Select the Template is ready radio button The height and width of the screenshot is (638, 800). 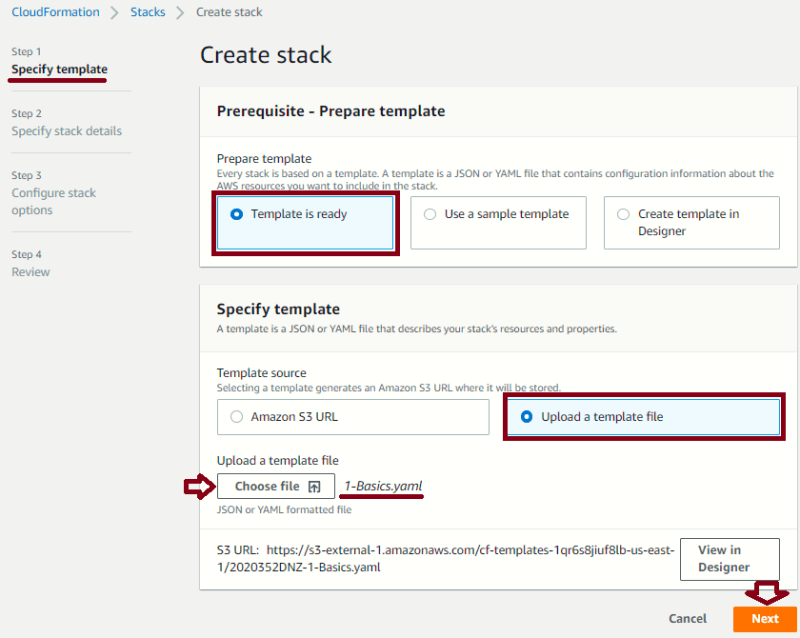pyautogui.click(x=236, y=214)
